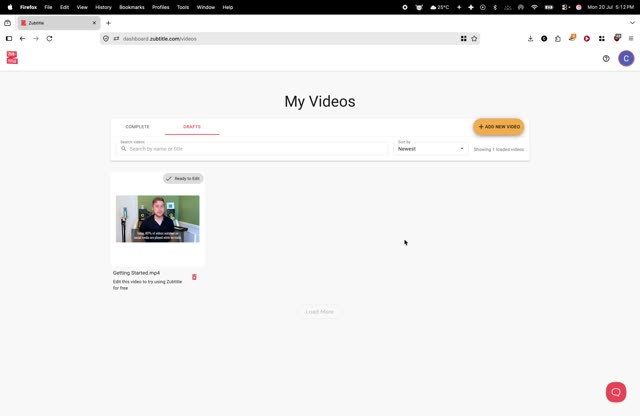Open the list all tabs chevron
640x416 pixels.
point(632,23)
